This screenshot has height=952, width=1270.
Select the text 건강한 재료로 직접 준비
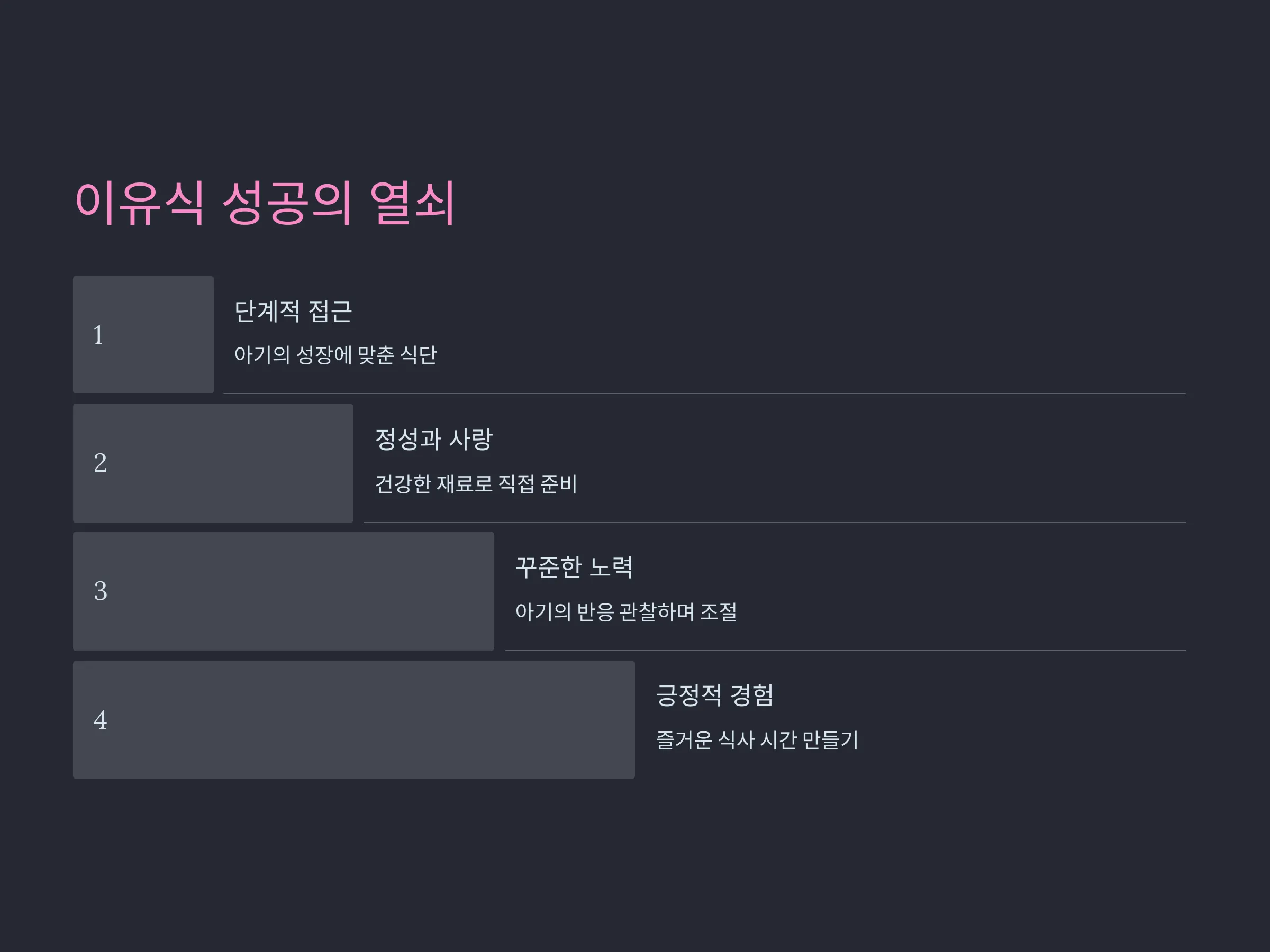tap(476, 483)
